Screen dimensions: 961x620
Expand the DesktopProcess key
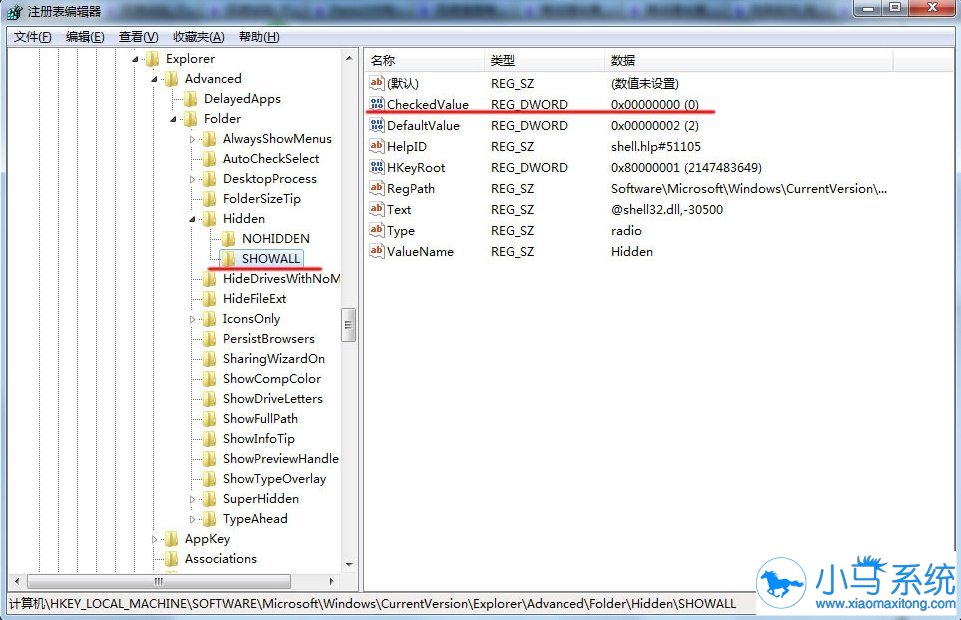(x=192, y=180)
